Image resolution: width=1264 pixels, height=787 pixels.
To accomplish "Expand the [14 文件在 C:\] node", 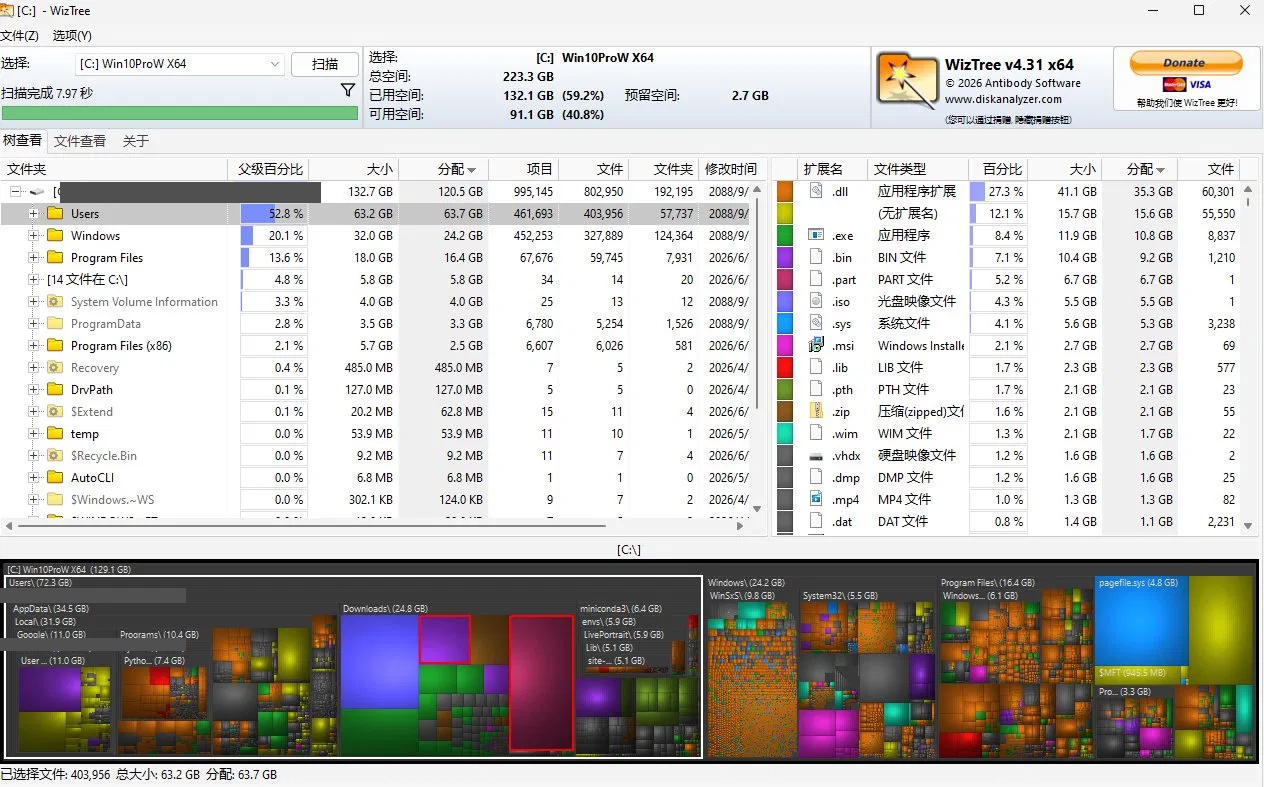I will (33, 280).
